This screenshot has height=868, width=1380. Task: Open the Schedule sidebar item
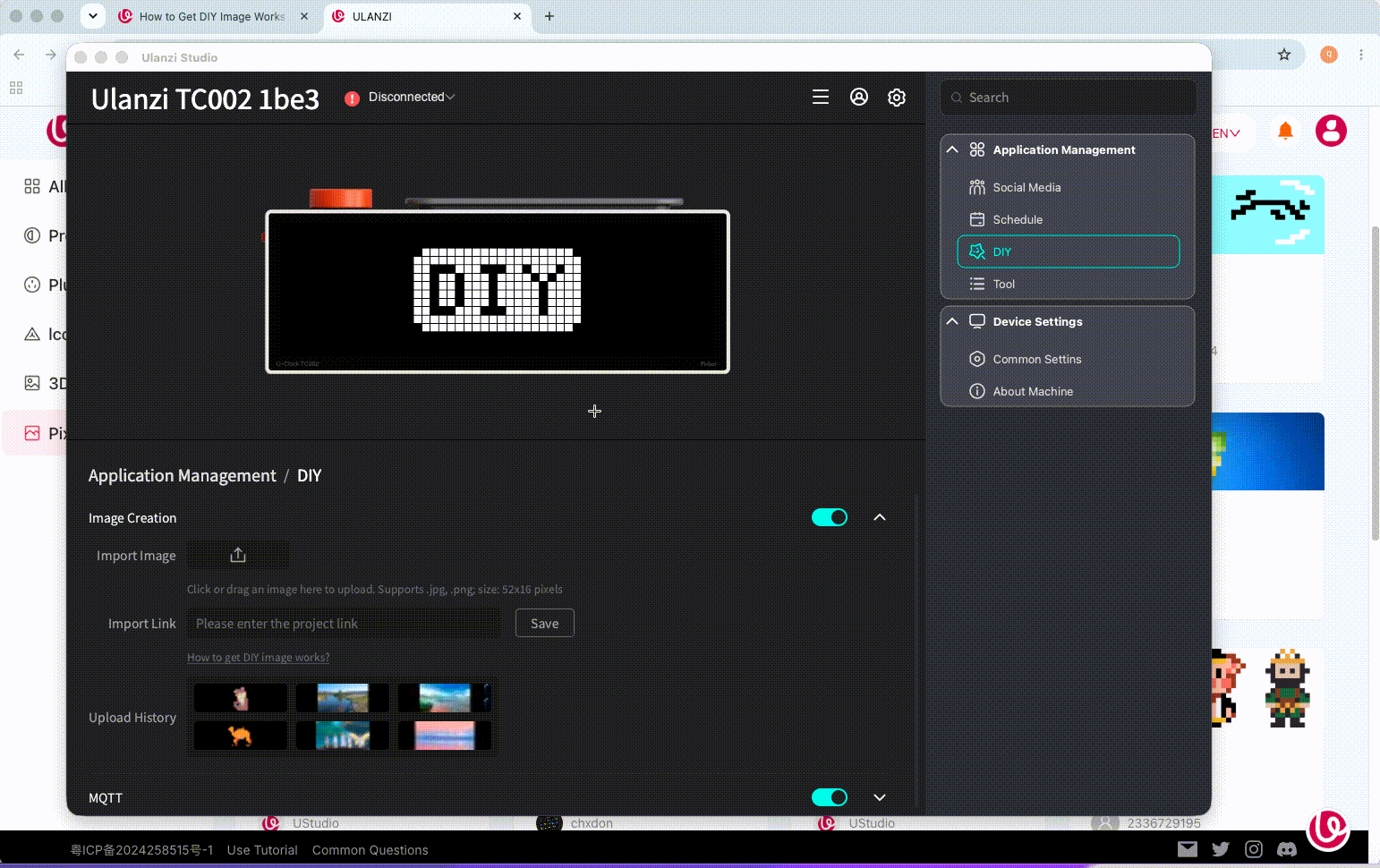[1069, 219]
